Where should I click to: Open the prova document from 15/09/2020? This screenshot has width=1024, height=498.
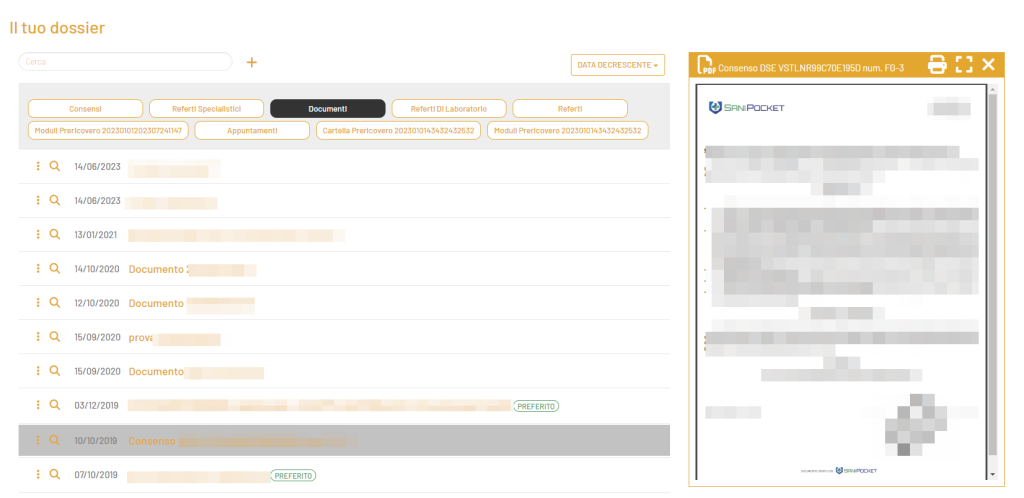coord(139,338)
